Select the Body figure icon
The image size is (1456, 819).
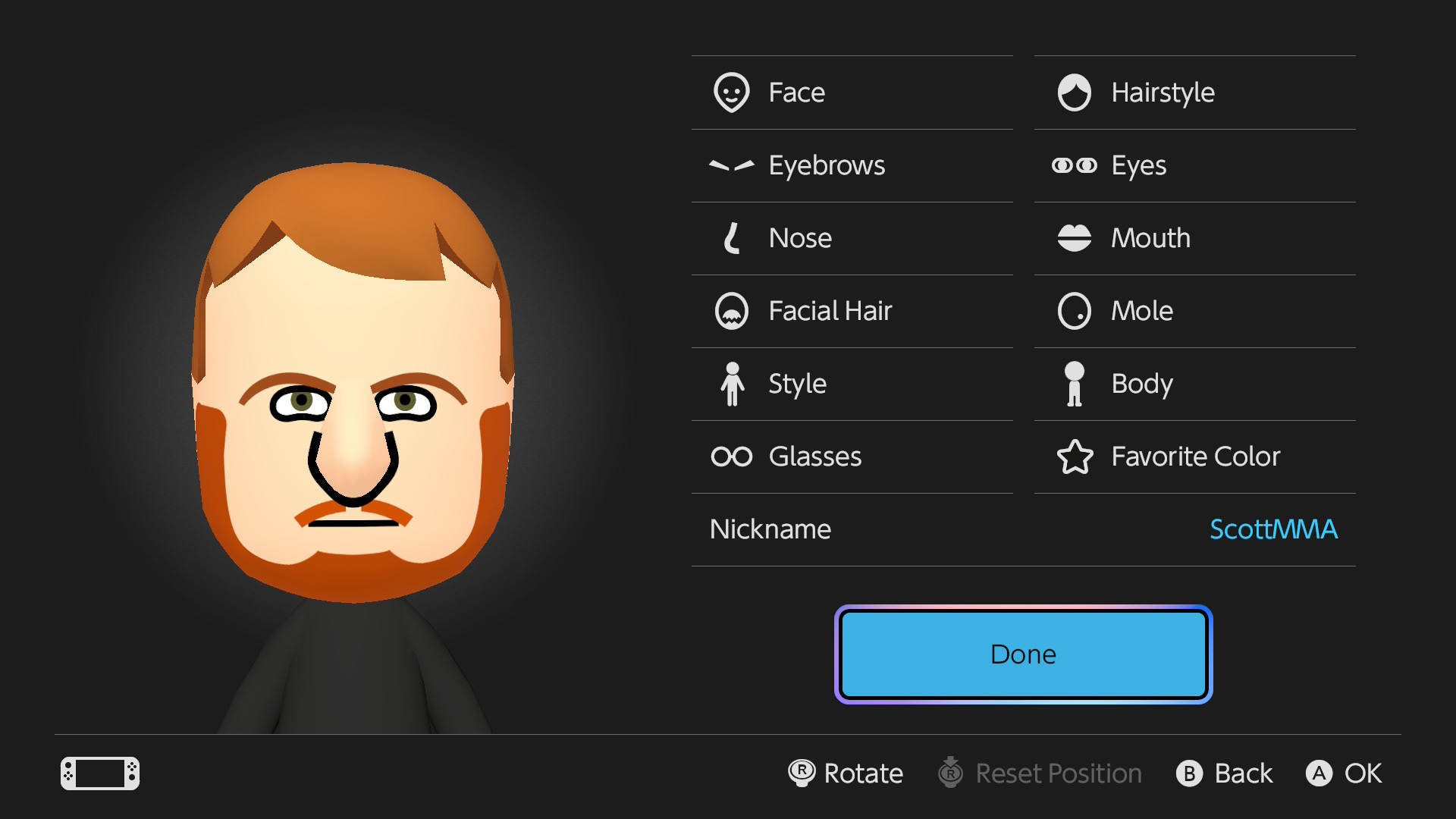click(1074, 384)
